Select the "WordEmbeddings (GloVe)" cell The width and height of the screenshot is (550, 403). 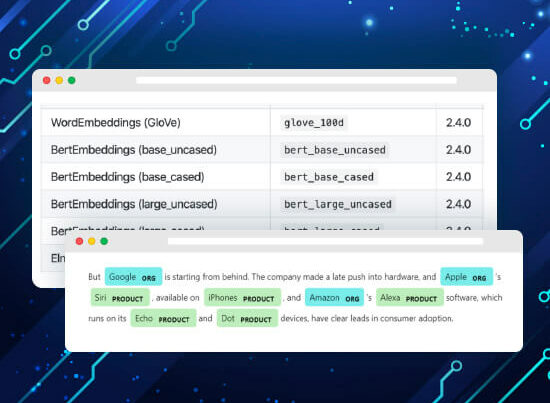click(155, 122)
